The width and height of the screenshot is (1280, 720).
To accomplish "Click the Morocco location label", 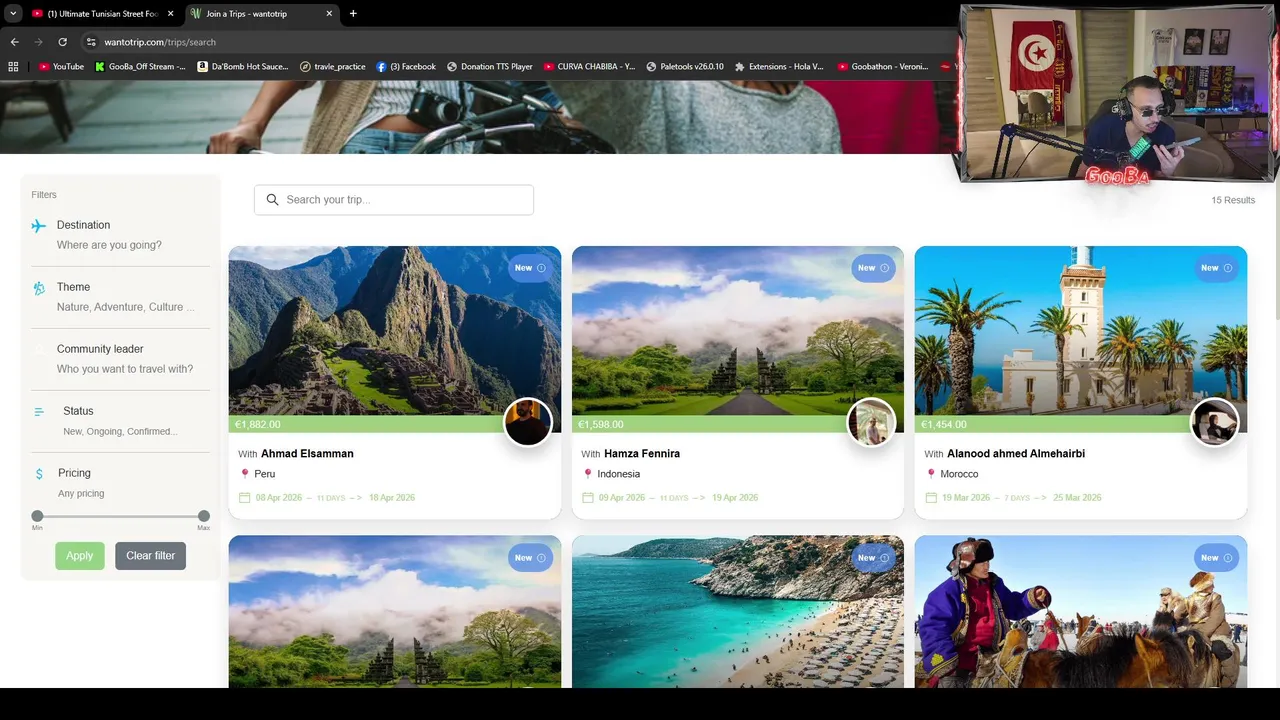I will (959, 474).
